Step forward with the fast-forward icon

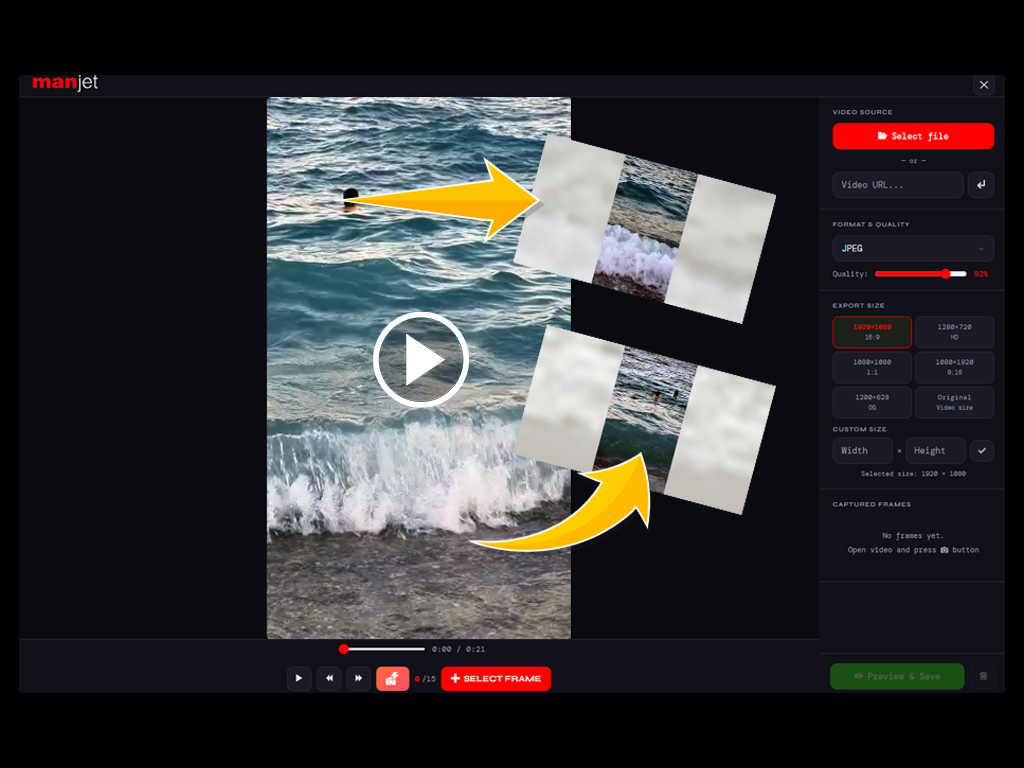pos(358,678)
